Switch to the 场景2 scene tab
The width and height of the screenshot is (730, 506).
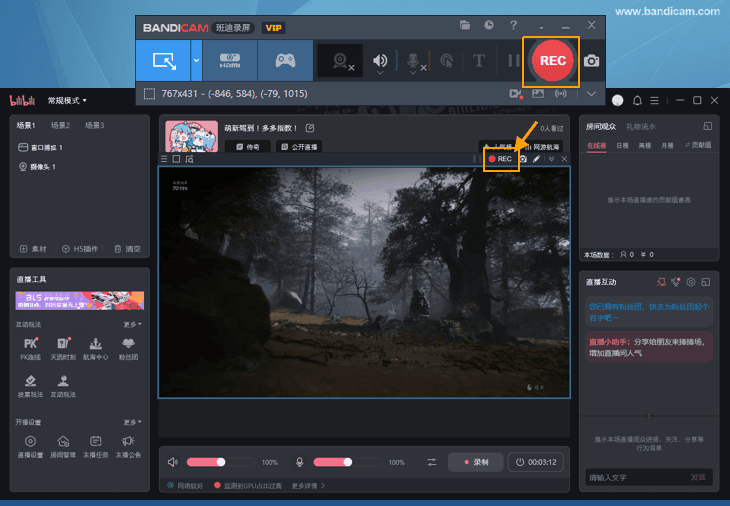[x=60, y=125]
